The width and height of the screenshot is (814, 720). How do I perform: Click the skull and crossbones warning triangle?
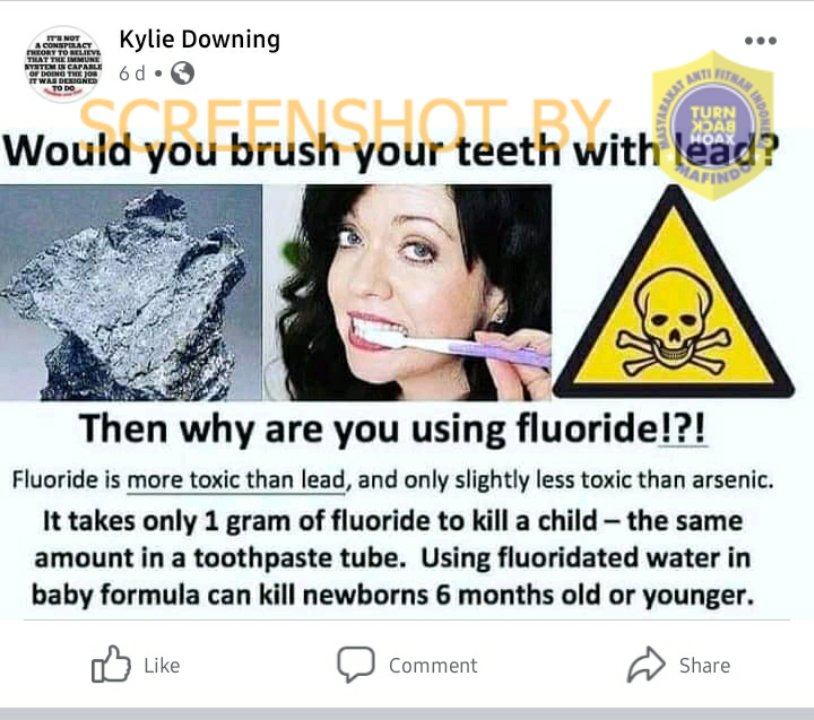tap(674, 293)
